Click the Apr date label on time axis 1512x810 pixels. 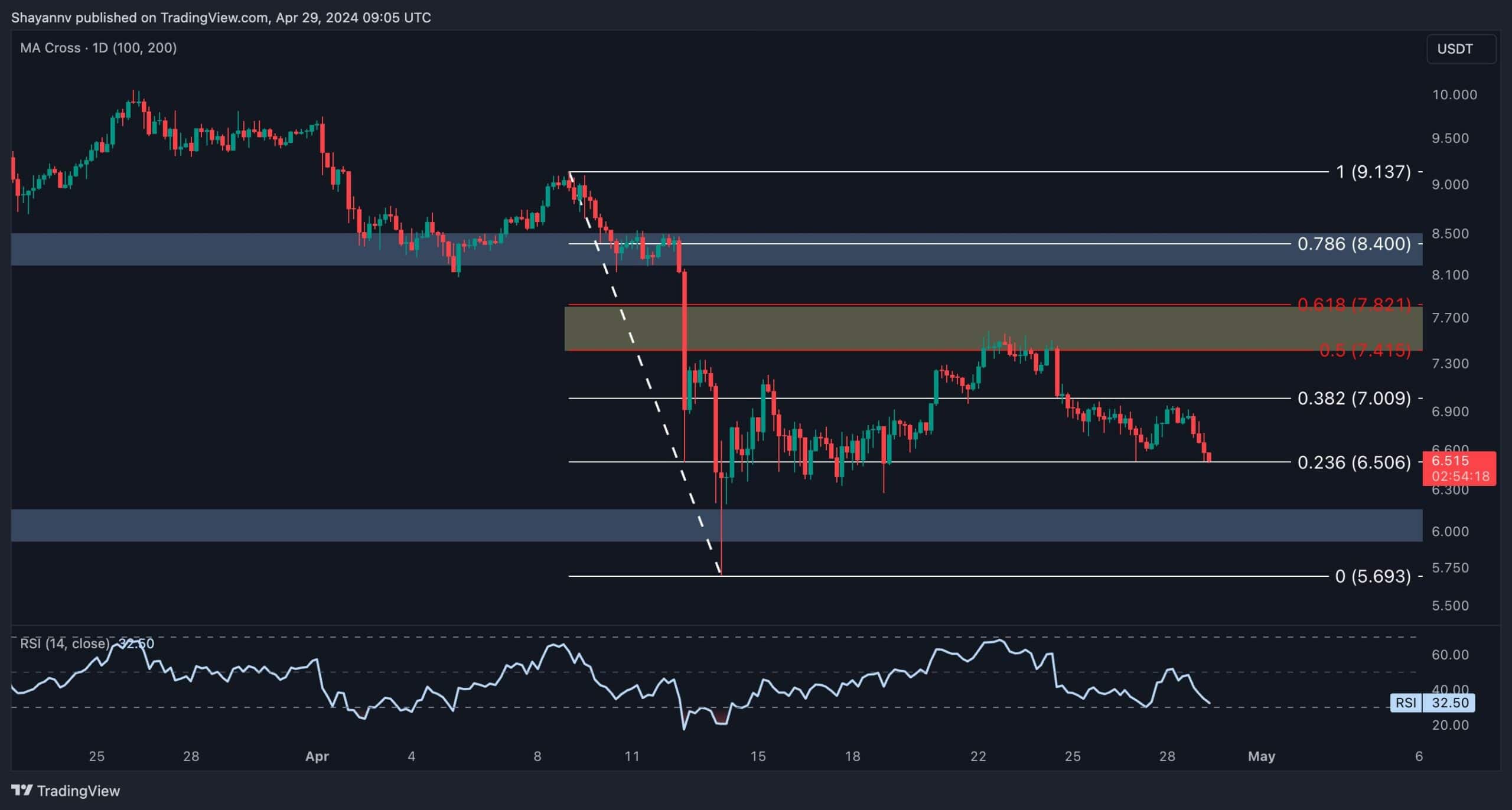coord(317,756)
